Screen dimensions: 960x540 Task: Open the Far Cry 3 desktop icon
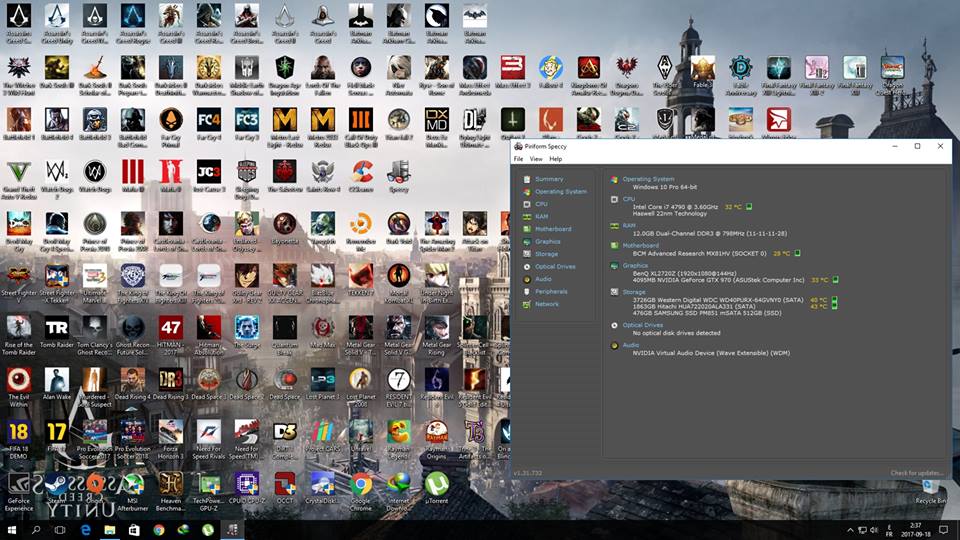coord(247,124)
